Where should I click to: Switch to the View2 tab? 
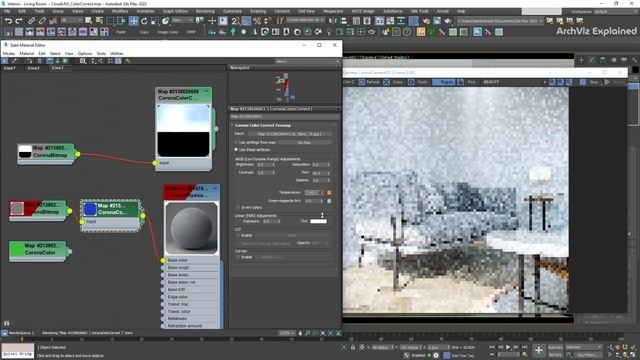[33, 68]
